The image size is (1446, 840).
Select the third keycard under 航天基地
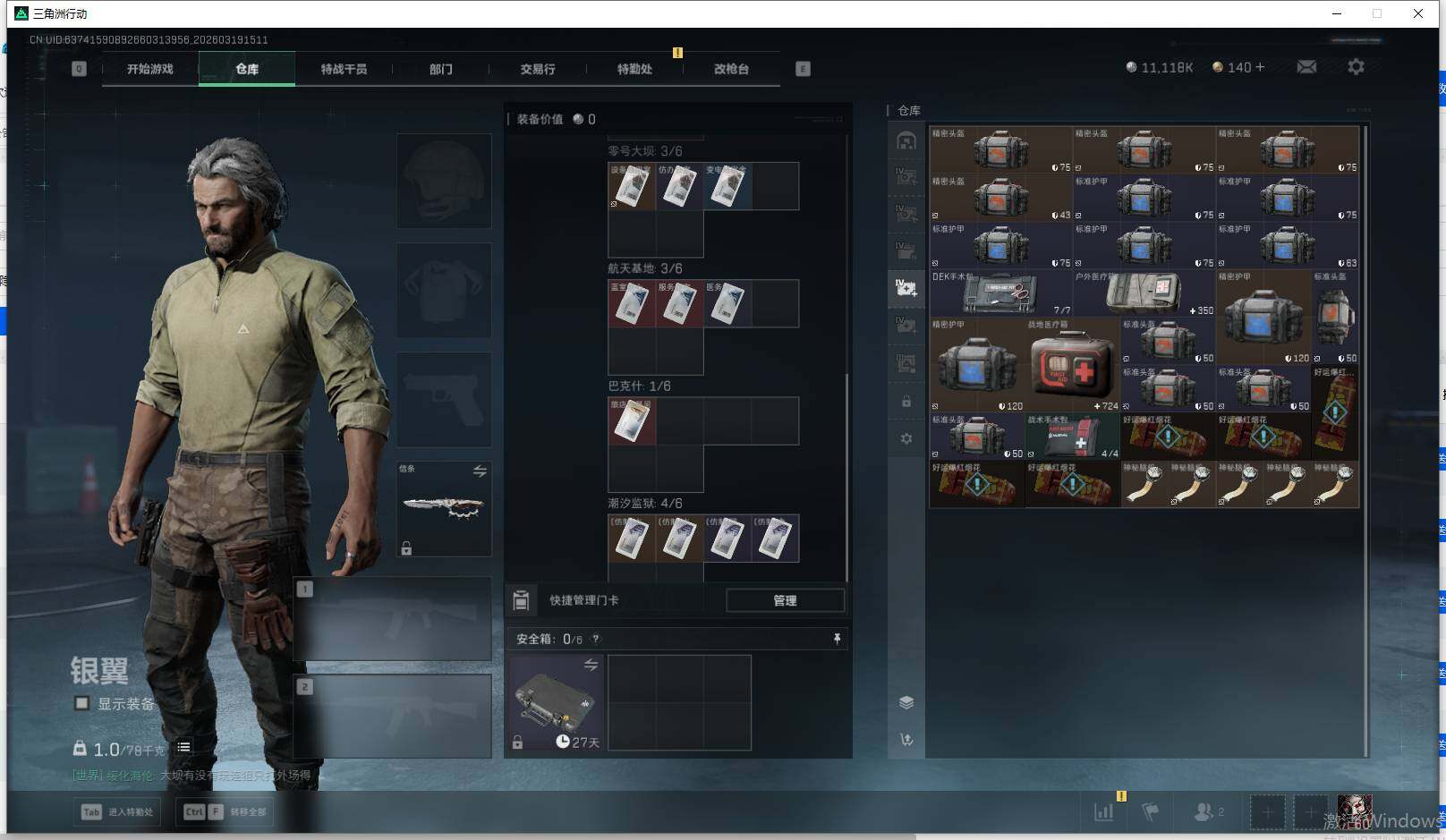727,303
